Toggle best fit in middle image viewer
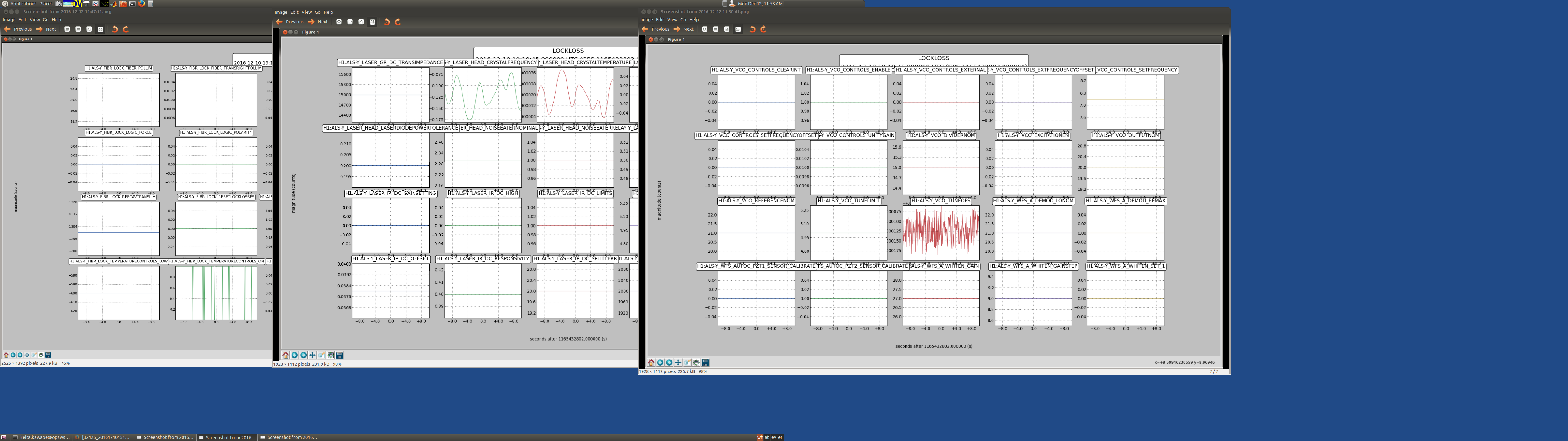Image resolution: width=1568 pixels, height=441 pixels. (372, 22)
